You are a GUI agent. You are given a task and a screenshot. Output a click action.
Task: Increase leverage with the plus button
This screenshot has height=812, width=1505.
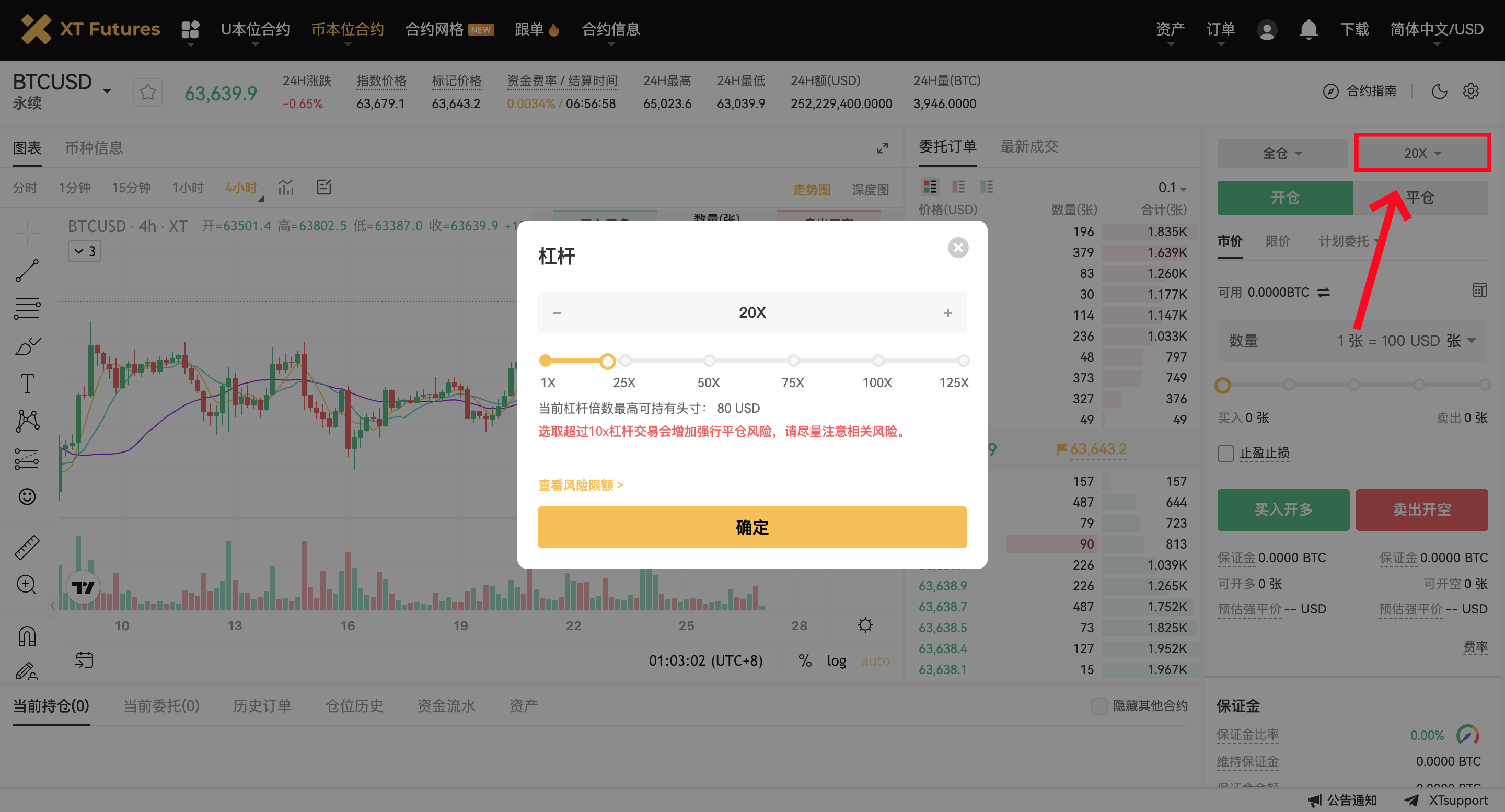pos(947,312)
